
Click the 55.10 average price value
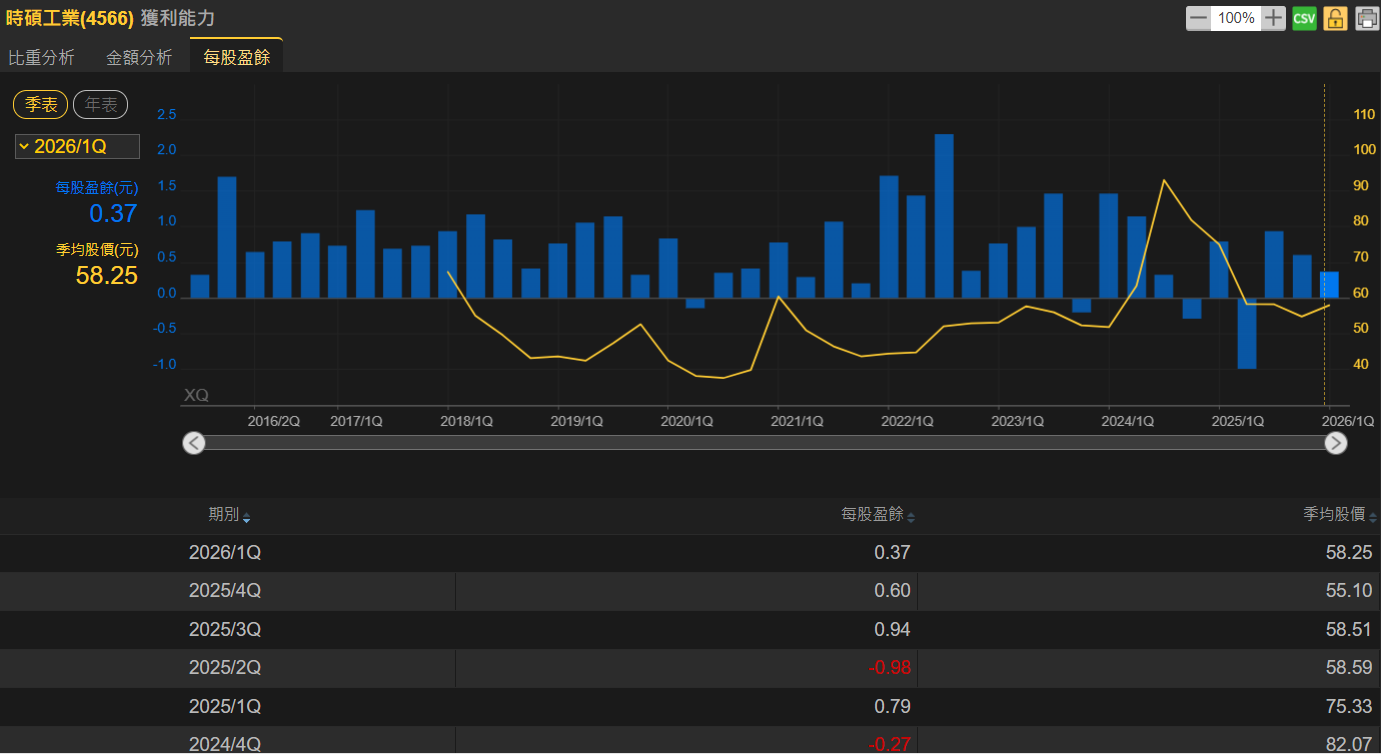coord(1349,591)
